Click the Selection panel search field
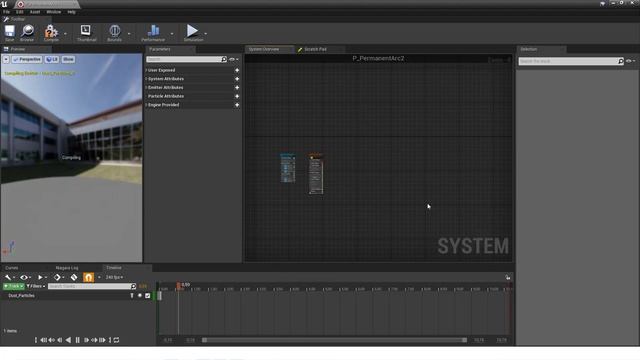The height and width of the screenshot is (360, 640). tap(571, 61)
